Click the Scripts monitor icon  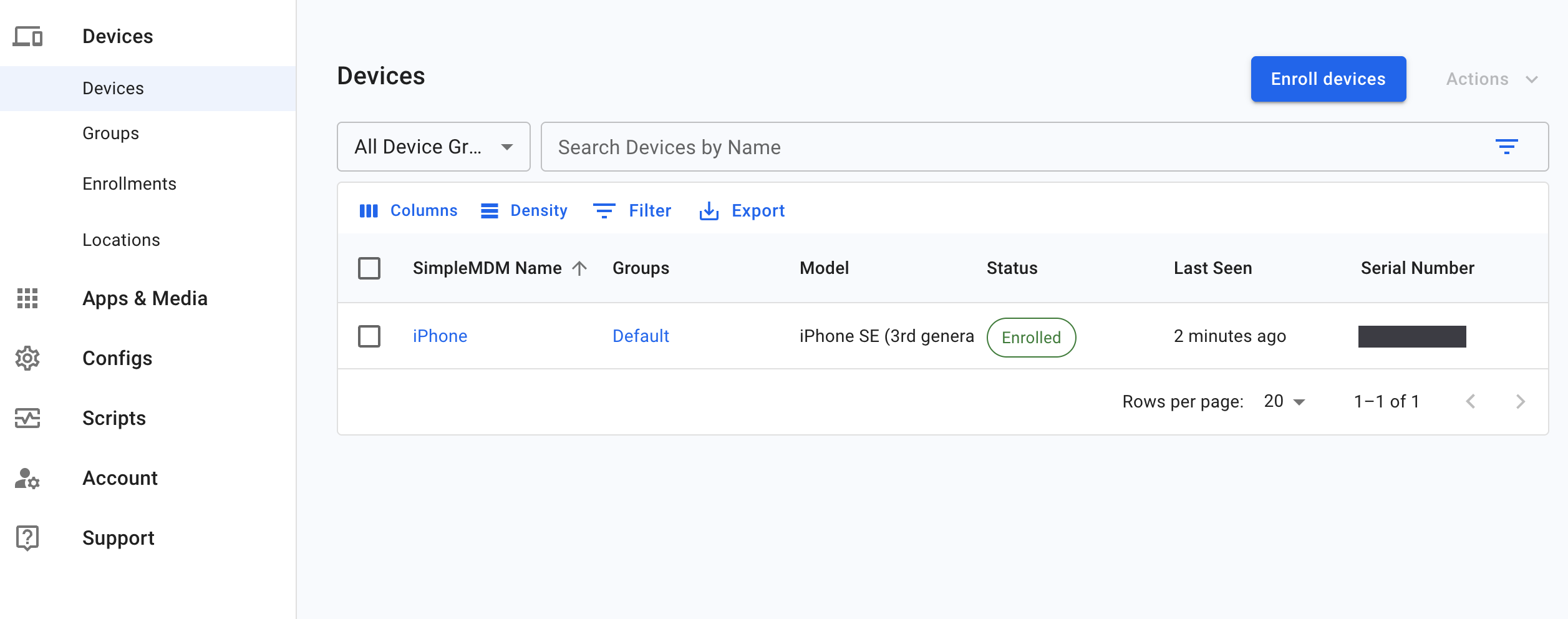click(x=27, y=418)
